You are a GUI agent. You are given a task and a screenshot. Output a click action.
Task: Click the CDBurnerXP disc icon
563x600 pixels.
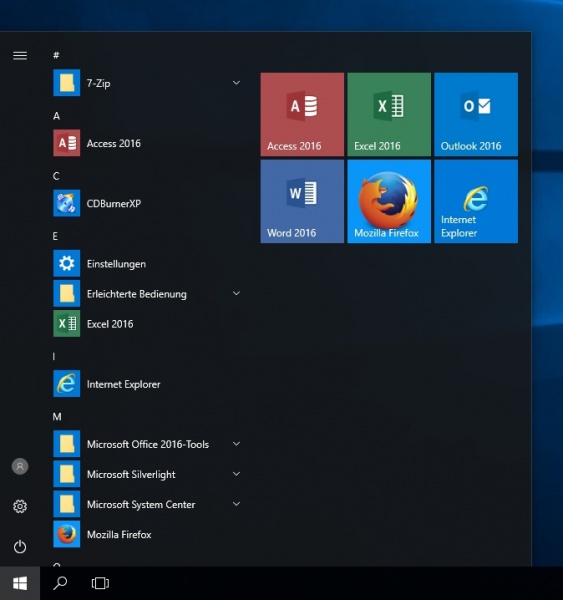coord(67,203)
